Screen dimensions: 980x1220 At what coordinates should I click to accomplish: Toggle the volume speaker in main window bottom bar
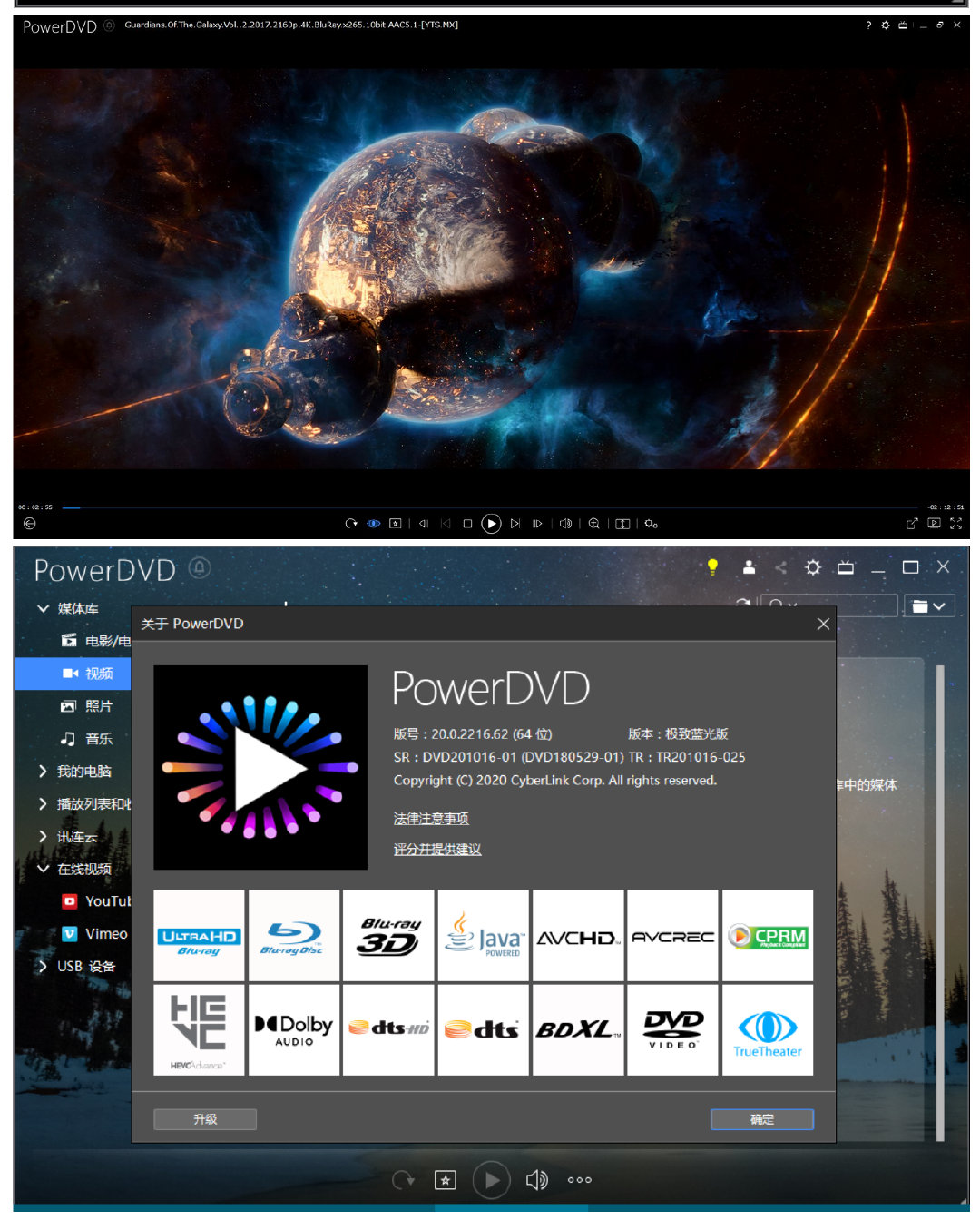pos(537,1180)
